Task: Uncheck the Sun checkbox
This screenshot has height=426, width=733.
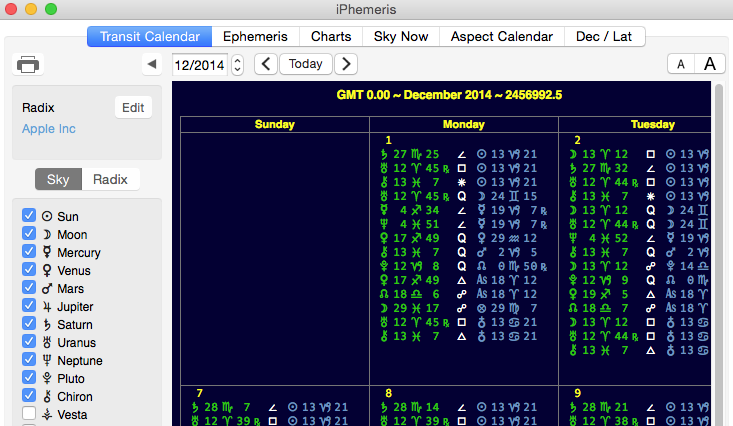Action: pos(29,216)
